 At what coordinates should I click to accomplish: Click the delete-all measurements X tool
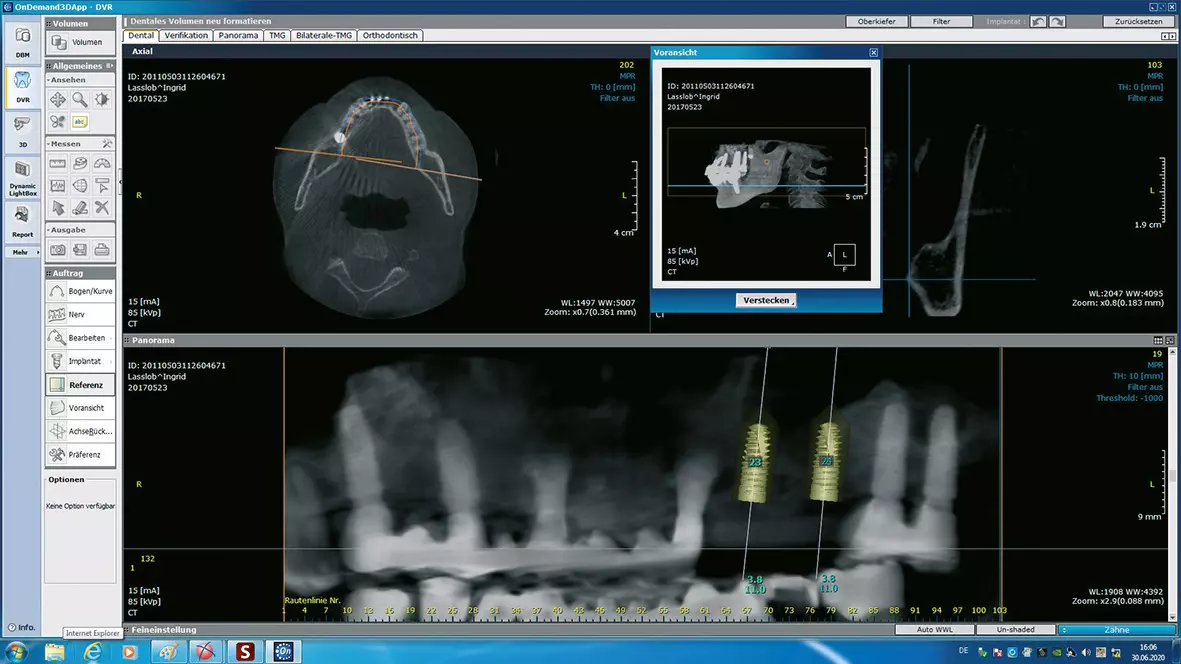tap(102, 207)
